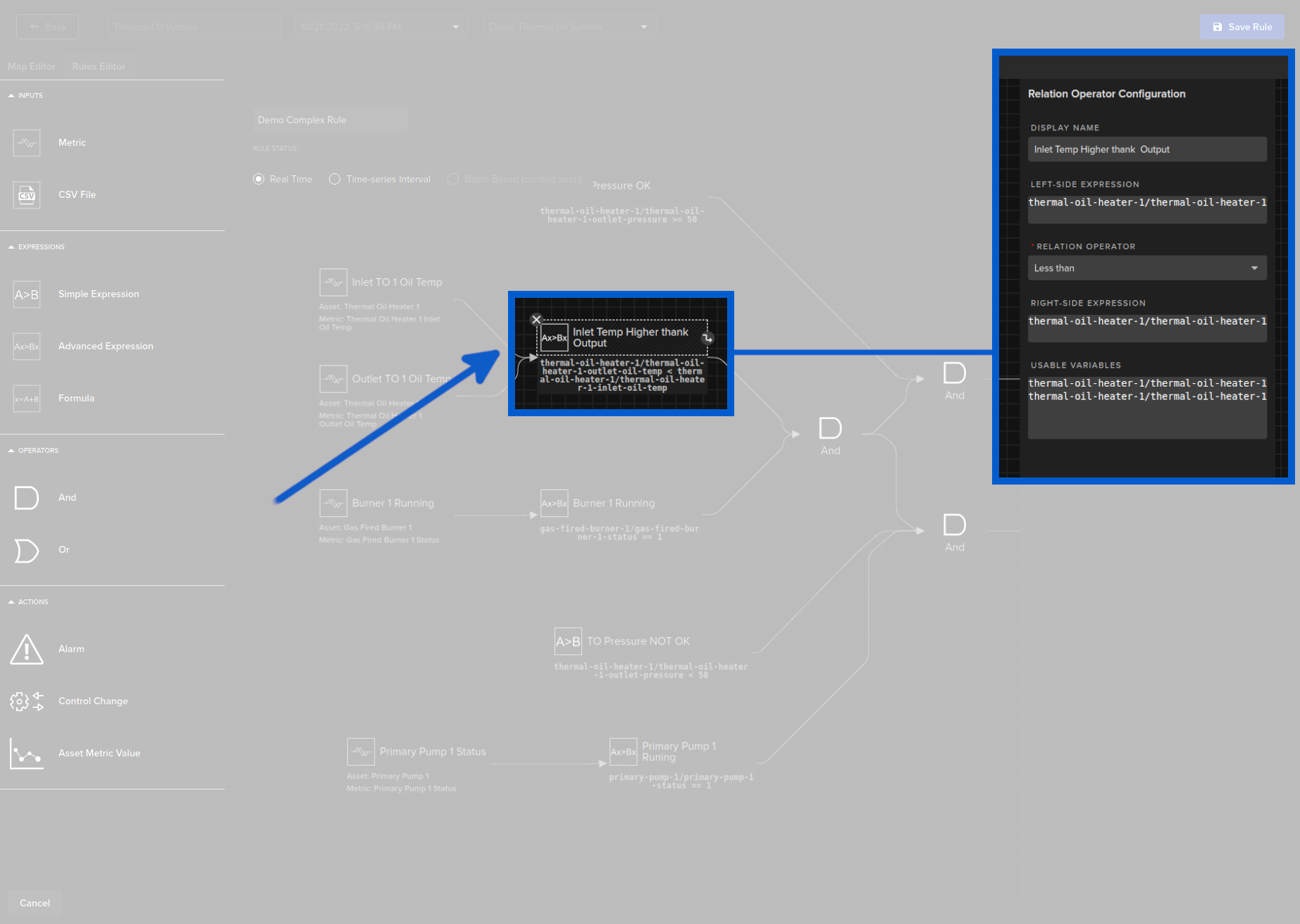Pick the And operator icon
The image size is (1300, 924).
26,497
